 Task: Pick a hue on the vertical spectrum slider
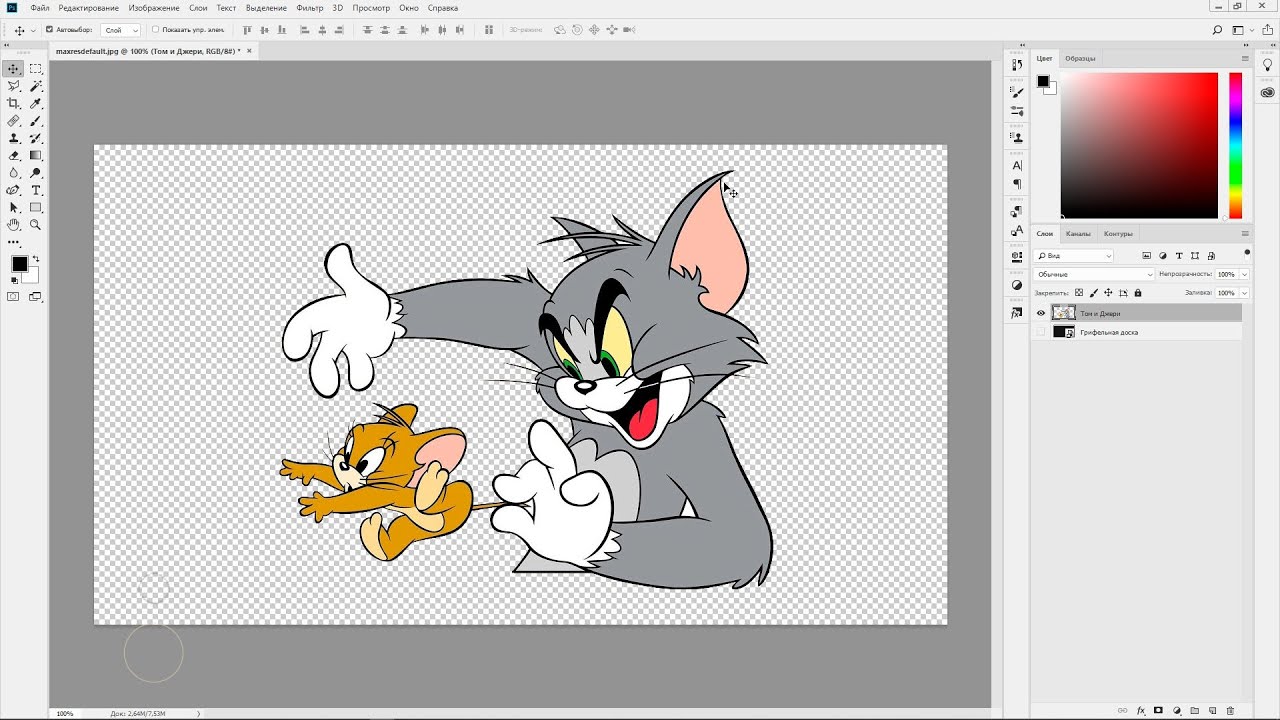click(1235, 145)
